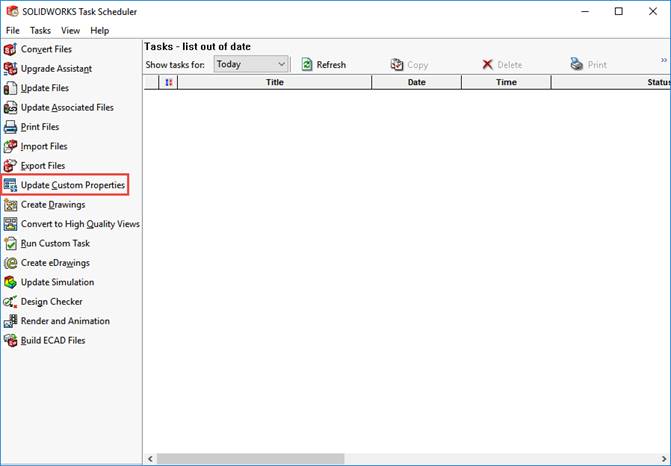Click the Print toolbar printer icon

tap(577, 64)
